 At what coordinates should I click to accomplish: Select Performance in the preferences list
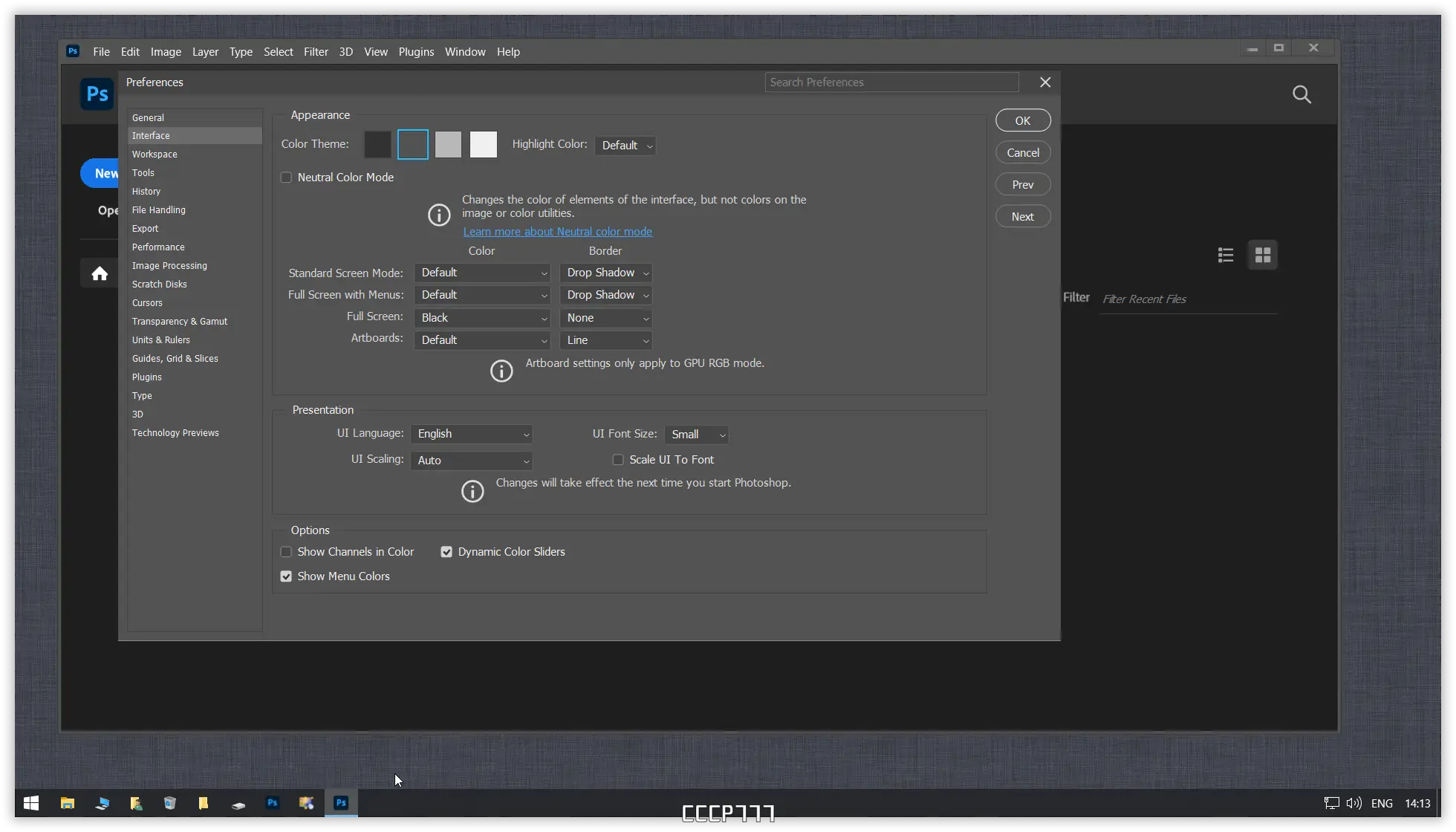click(158, 247)
